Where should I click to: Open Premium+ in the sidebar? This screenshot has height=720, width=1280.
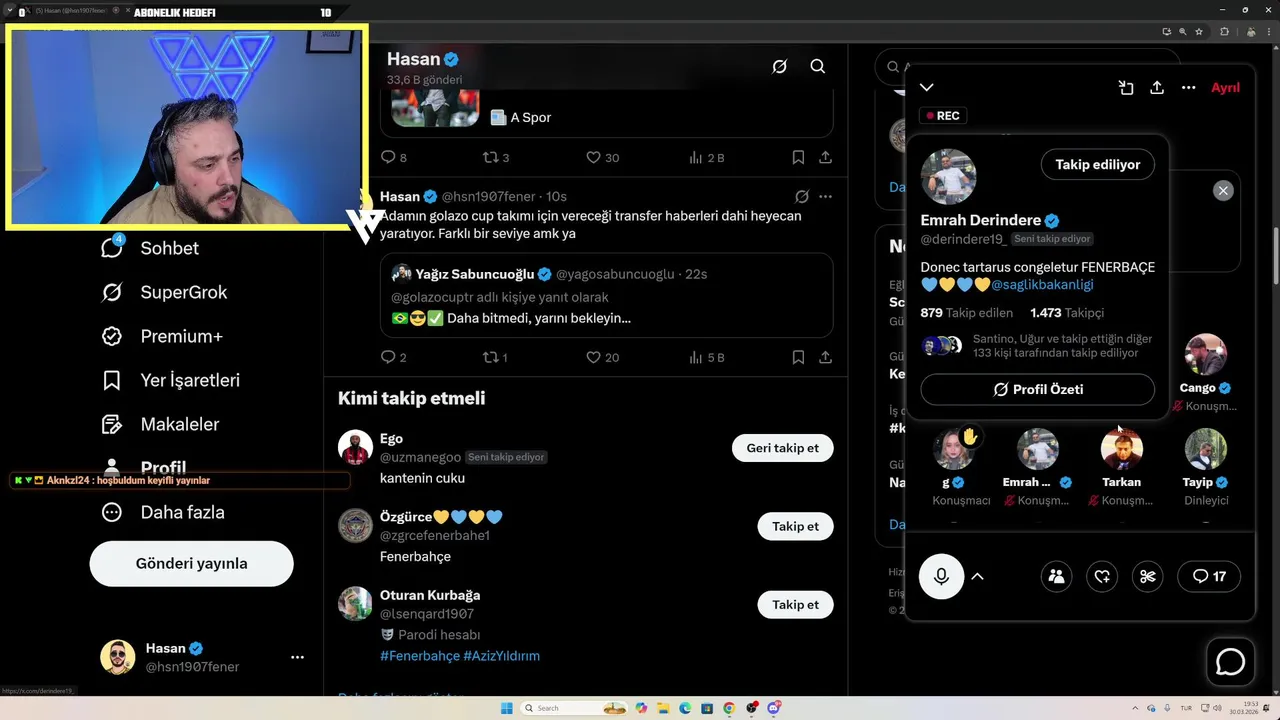[x=162, y=336]
